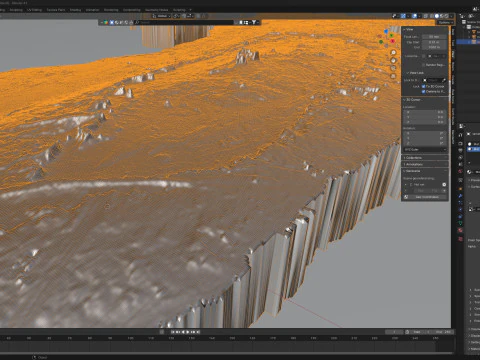The width and height of the screenshot is (480, 360).
Task: Click the 3D Cursor Location X field
Action: [425, 112]
